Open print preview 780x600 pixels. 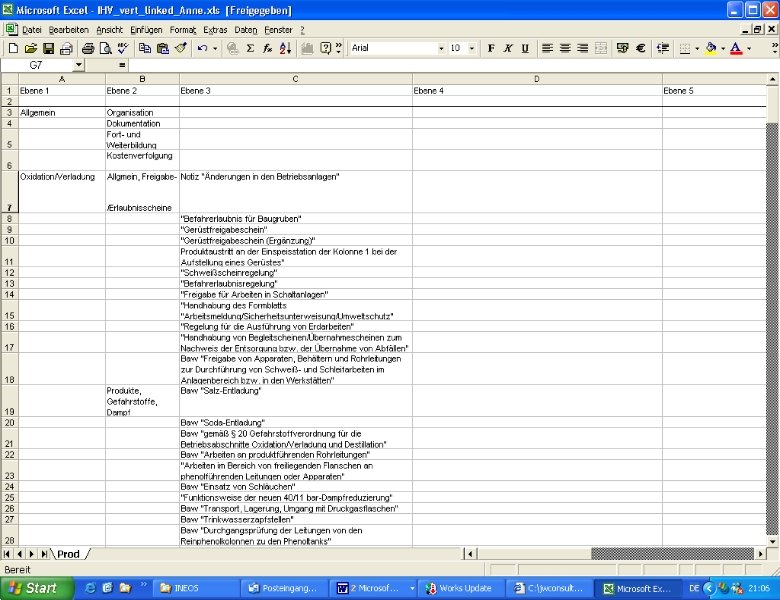pyautogui.click(x=105, y=48)
